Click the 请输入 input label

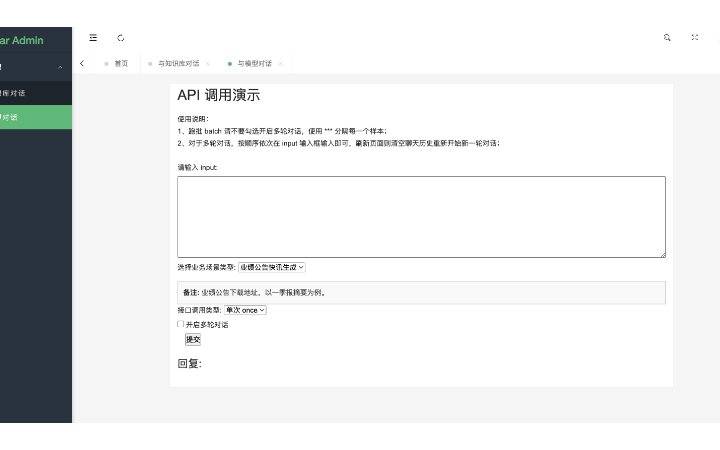(197, 168)
